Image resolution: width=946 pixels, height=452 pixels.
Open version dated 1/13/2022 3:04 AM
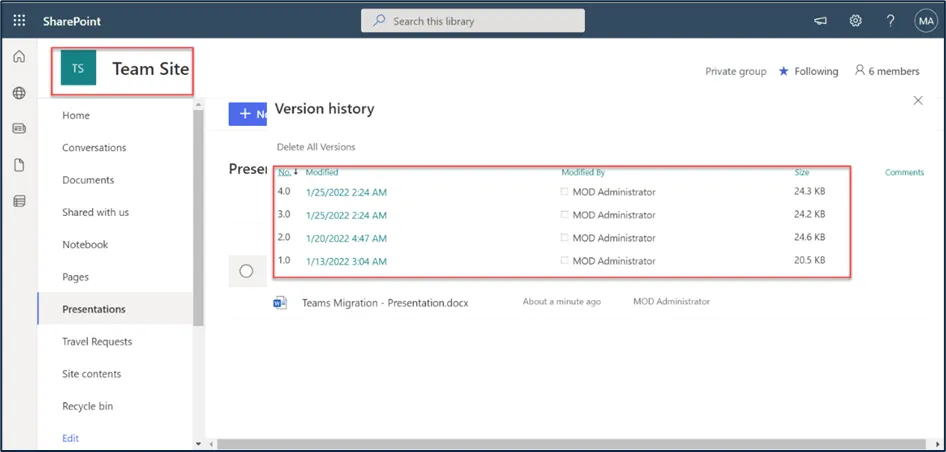point(346,261)
